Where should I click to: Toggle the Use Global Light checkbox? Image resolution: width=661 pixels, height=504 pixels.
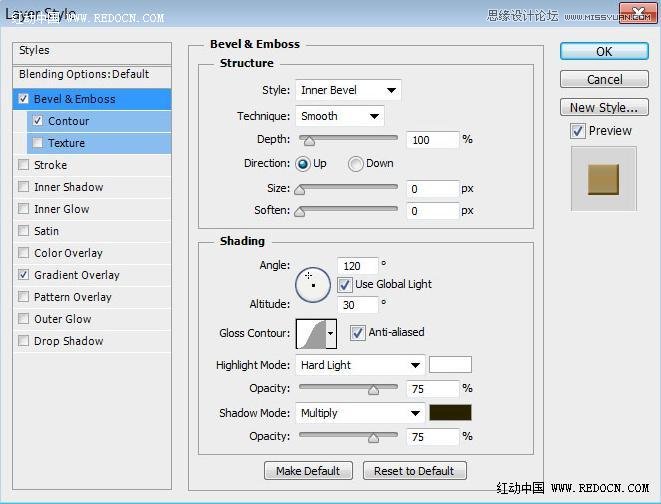click(345, 284)
